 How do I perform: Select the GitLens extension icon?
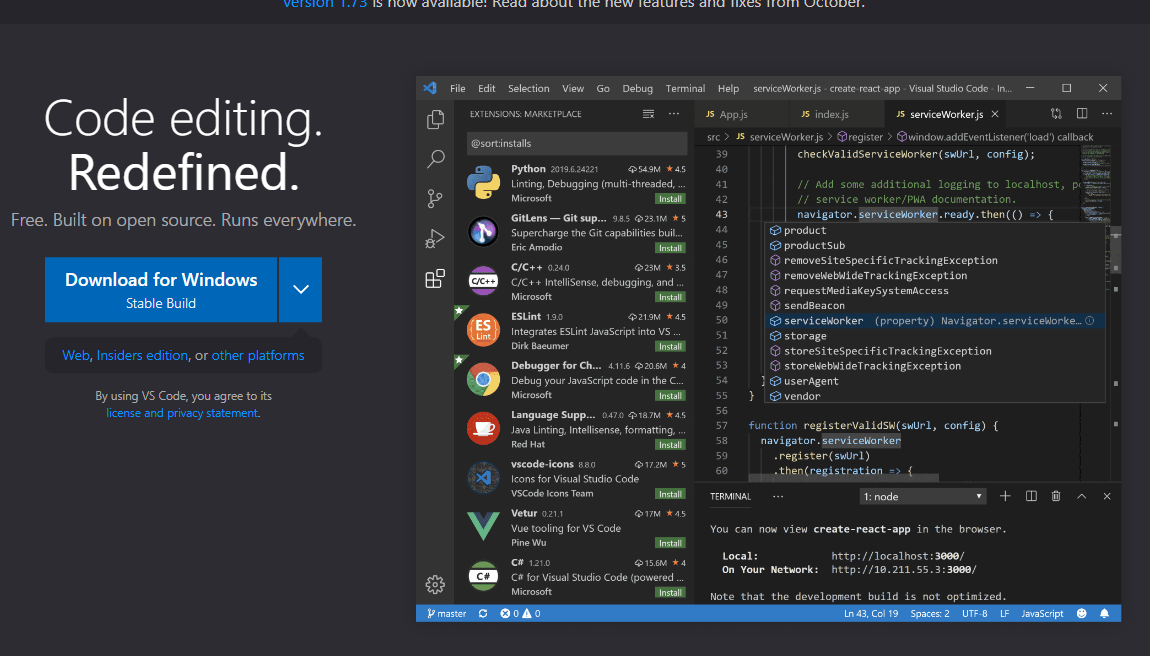483,232
